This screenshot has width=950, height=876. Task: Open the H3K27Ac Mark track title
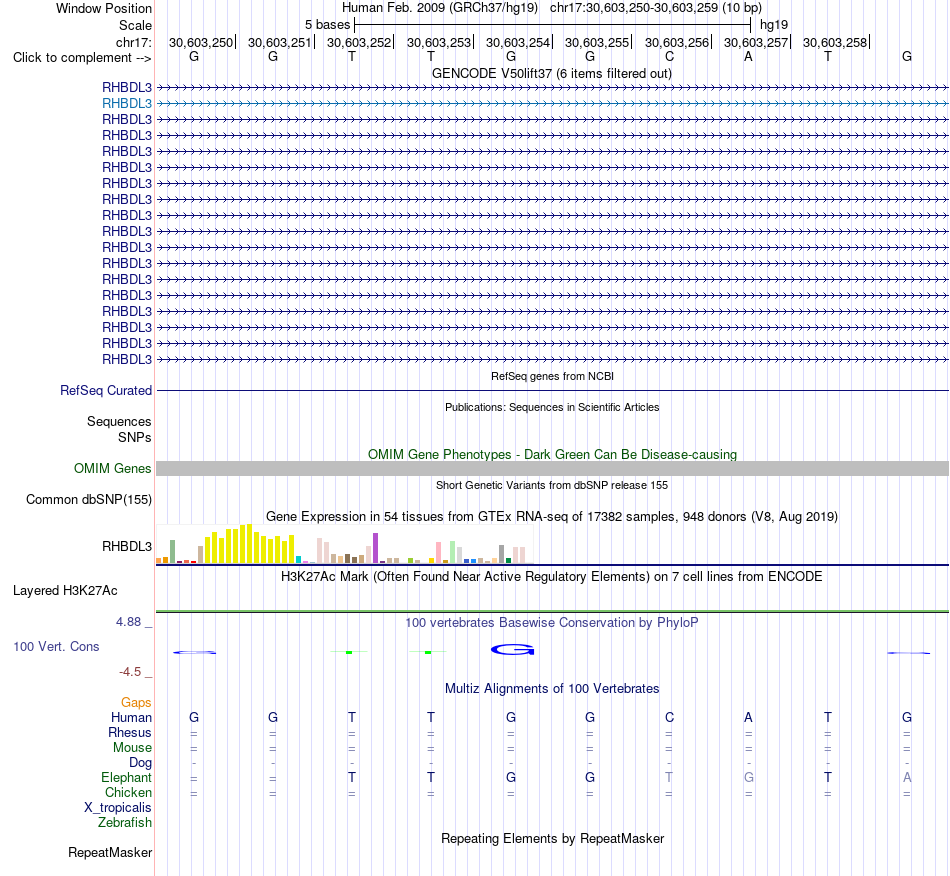coord(552,576)
